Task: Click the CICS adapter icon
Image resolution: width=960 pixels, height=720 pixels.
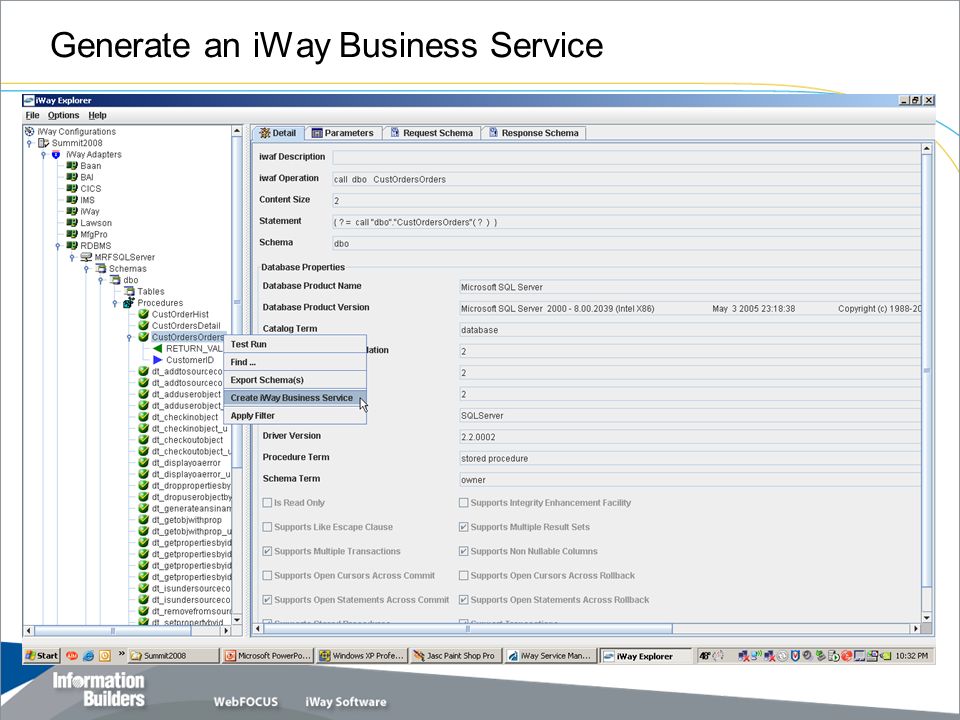Action: tap(72, 189)
